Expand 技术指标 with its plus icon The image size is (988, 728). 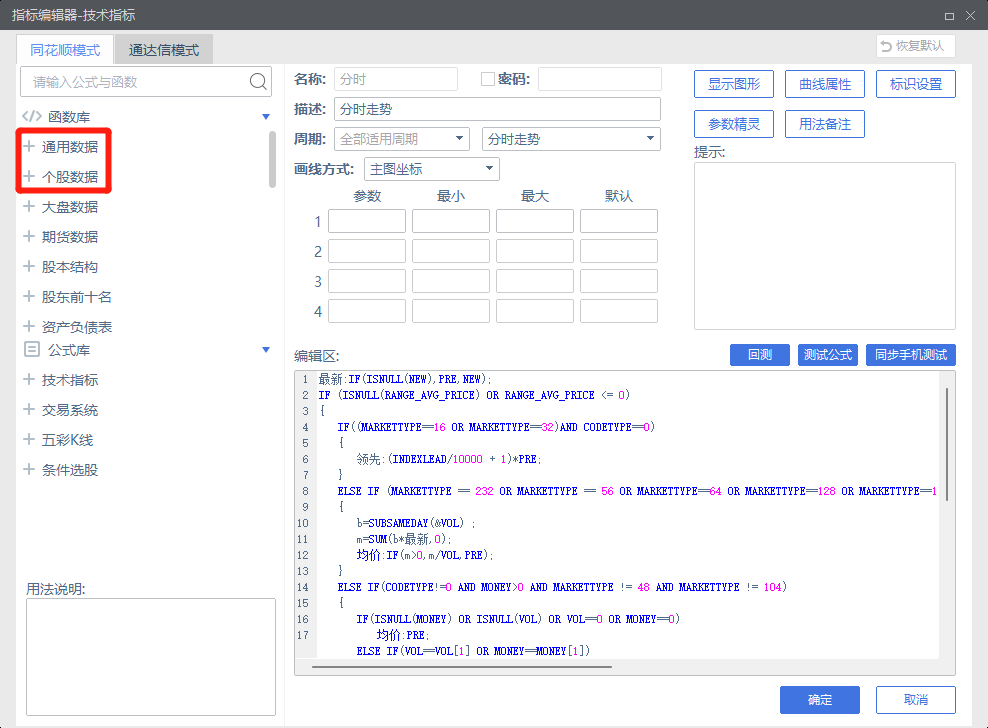click(29, 380)
